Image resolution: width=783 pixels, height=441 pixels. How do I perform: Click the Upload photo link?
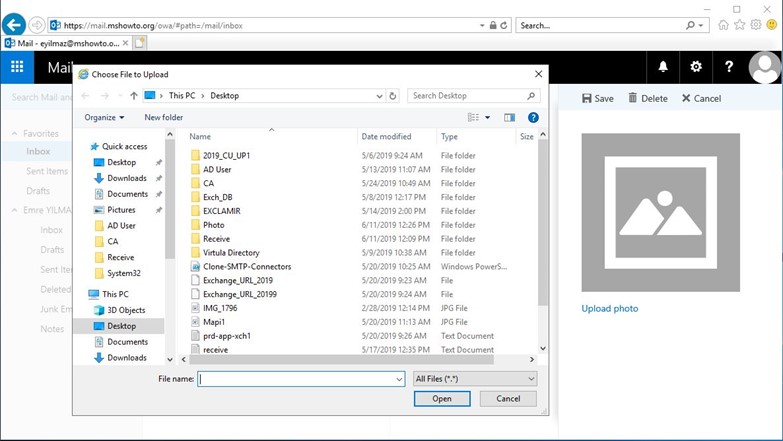coord(610,308)
